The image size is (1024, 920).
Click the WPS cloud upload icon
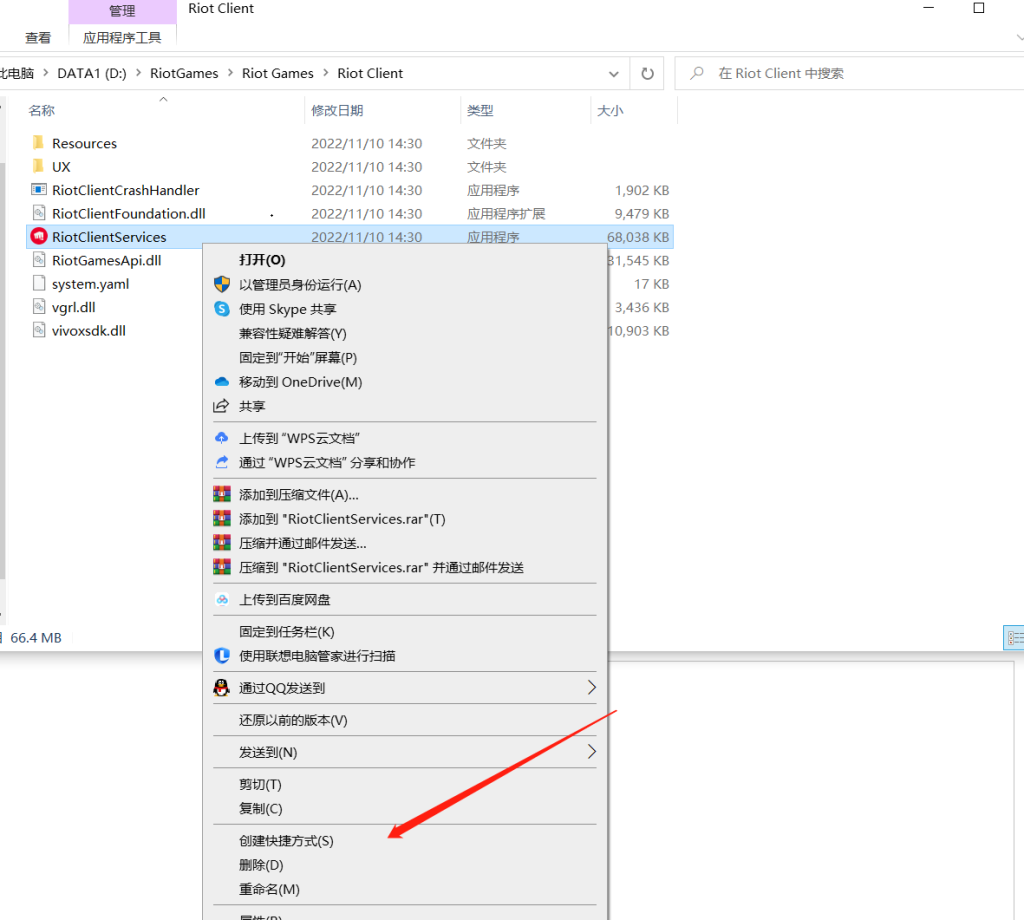click(222, 438)
